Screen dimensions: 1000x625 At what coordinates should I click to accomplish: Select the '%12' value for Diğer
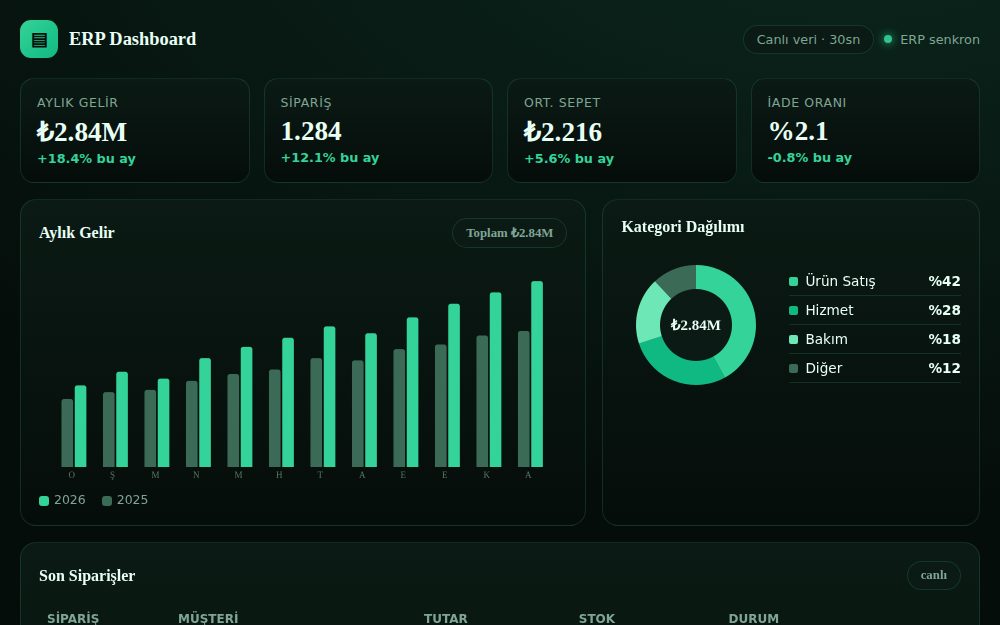pos(944,369)
